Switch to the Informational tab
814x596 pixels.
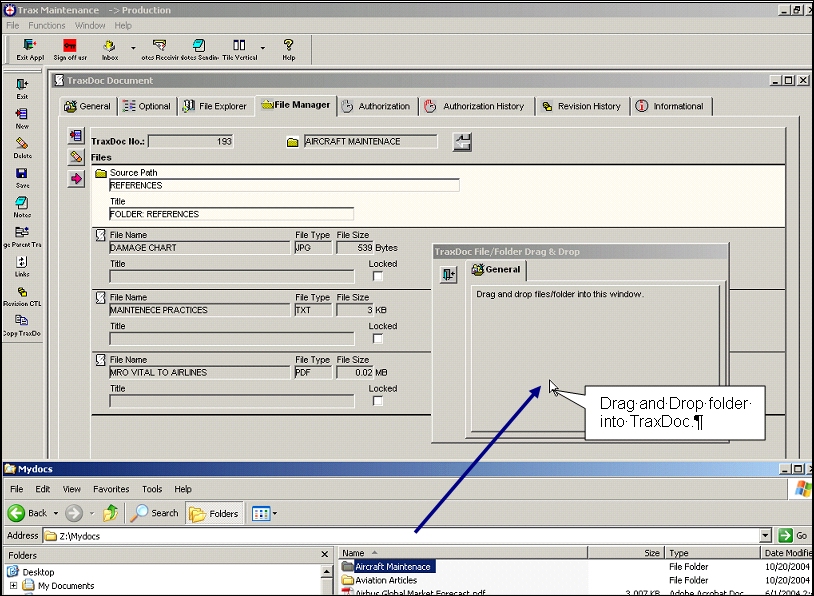(671, 106)
